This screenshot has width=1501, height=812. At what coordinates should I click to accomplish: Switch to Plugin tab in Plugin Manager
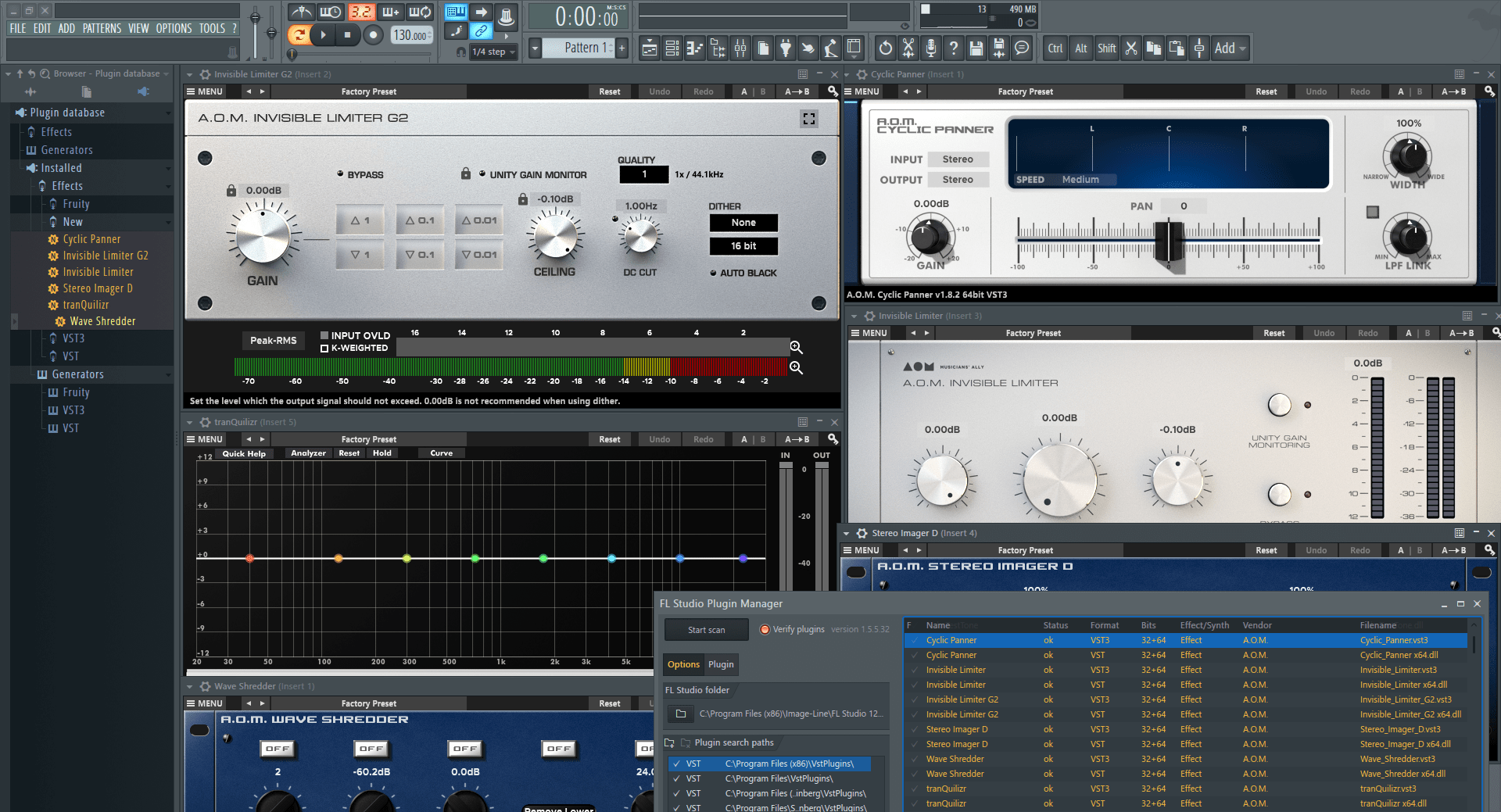pos(721,664)
